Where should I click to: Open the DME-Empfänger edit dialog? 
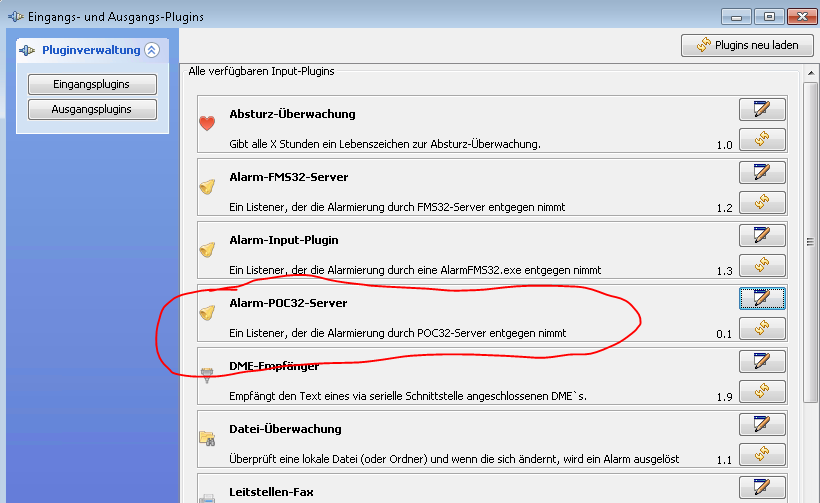point(762,361)
